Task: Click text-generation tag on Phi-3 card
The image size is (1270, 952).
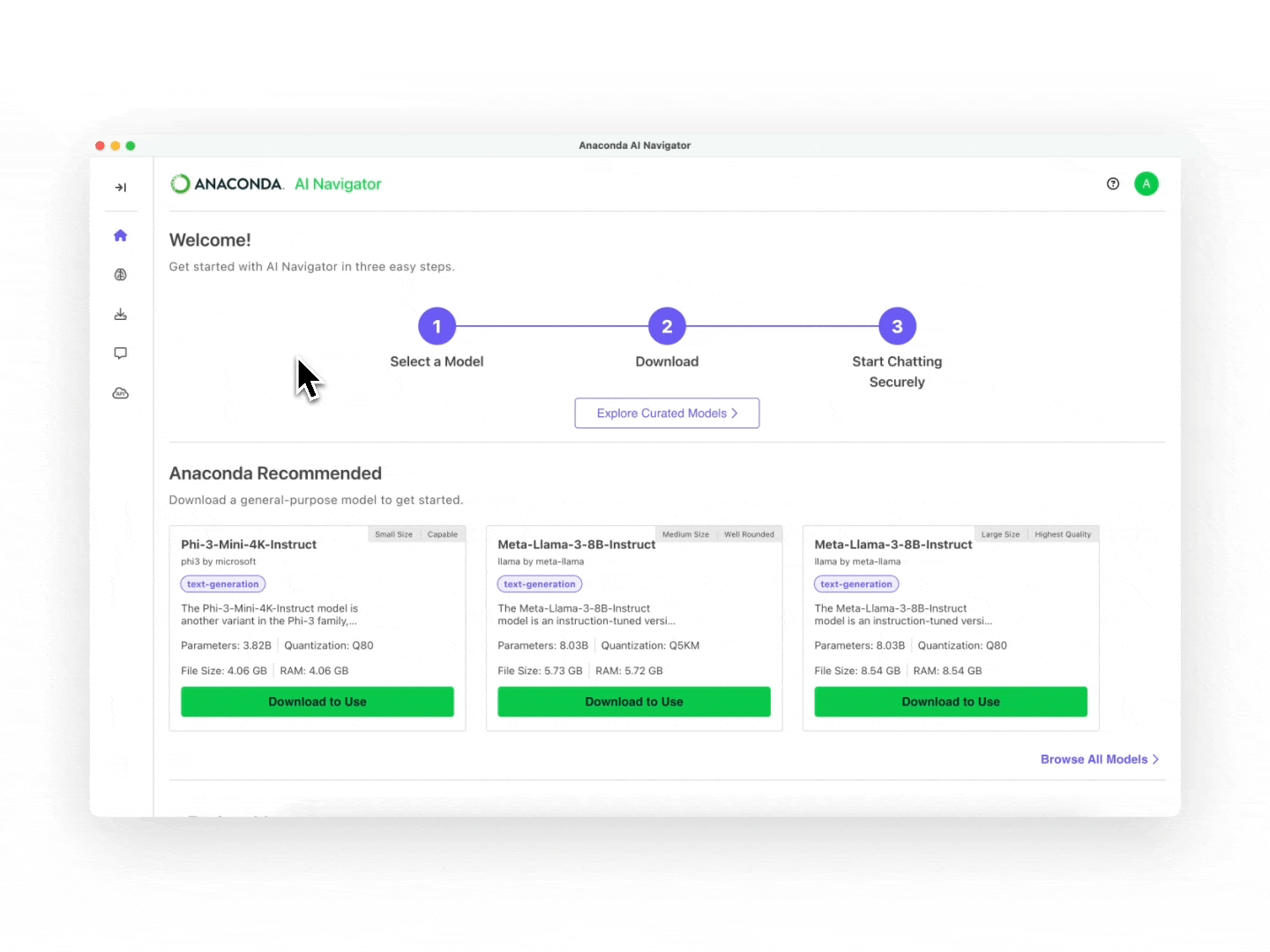Action: point(223,584)
